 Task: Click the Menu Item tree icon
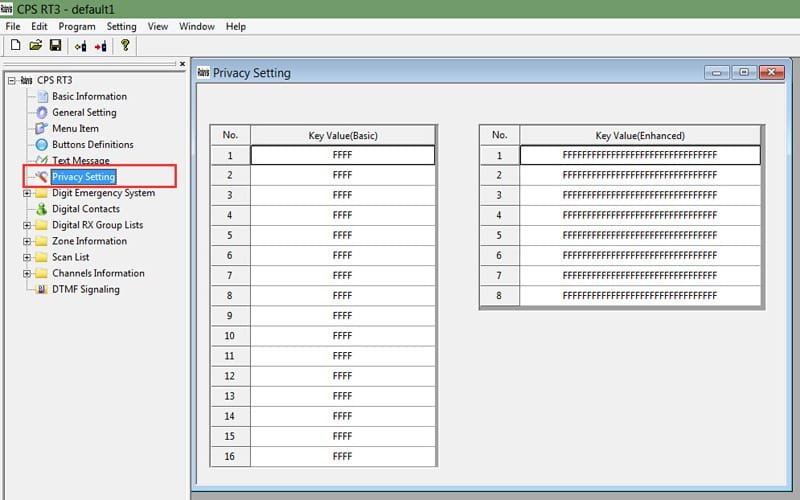coord(41,129)
